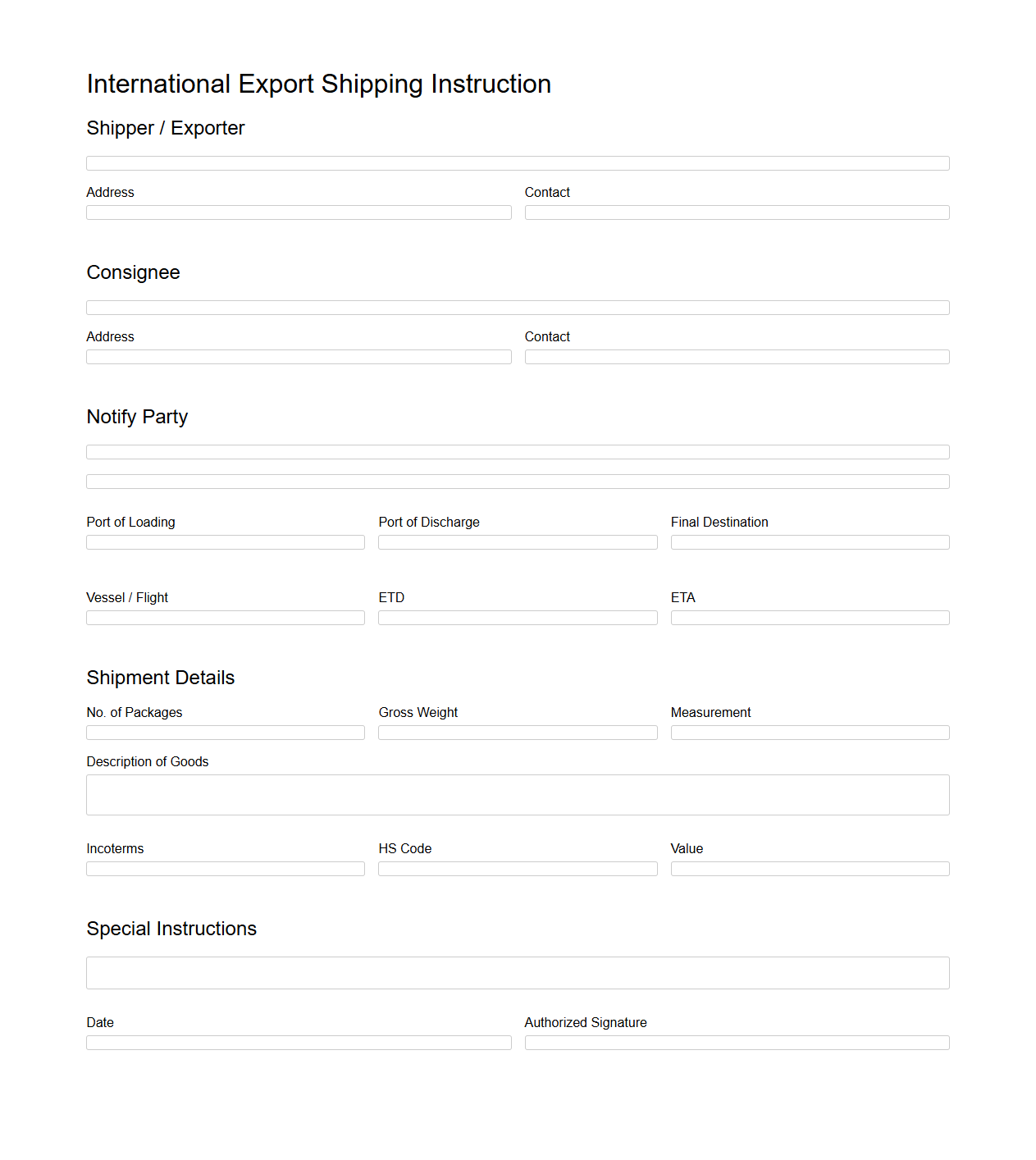The image size is (1036, 1160).
Task: Click the Final Destination field
Action: point(810,541)
